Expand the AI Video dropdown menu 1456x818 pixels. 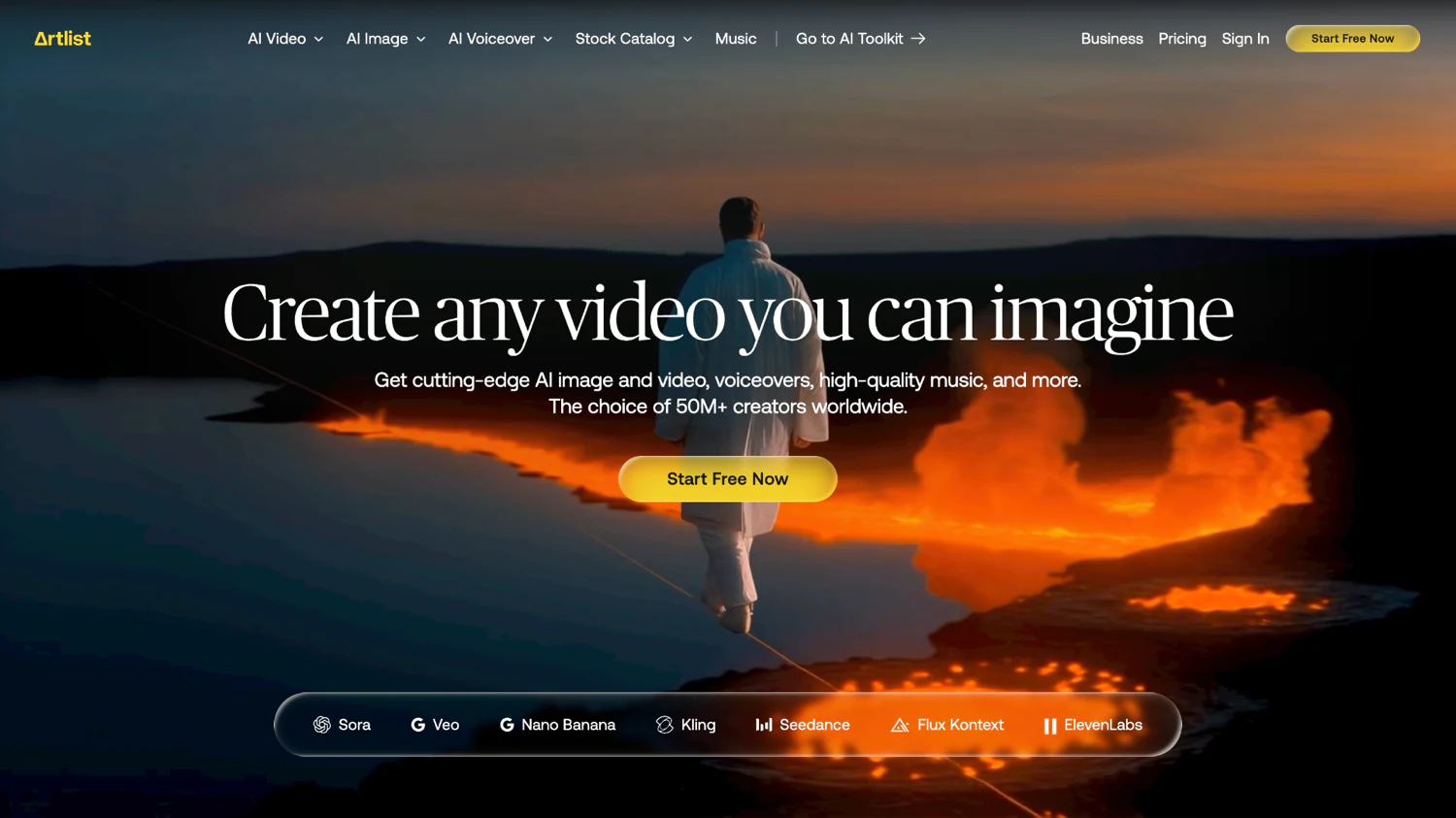click(285, 39)
